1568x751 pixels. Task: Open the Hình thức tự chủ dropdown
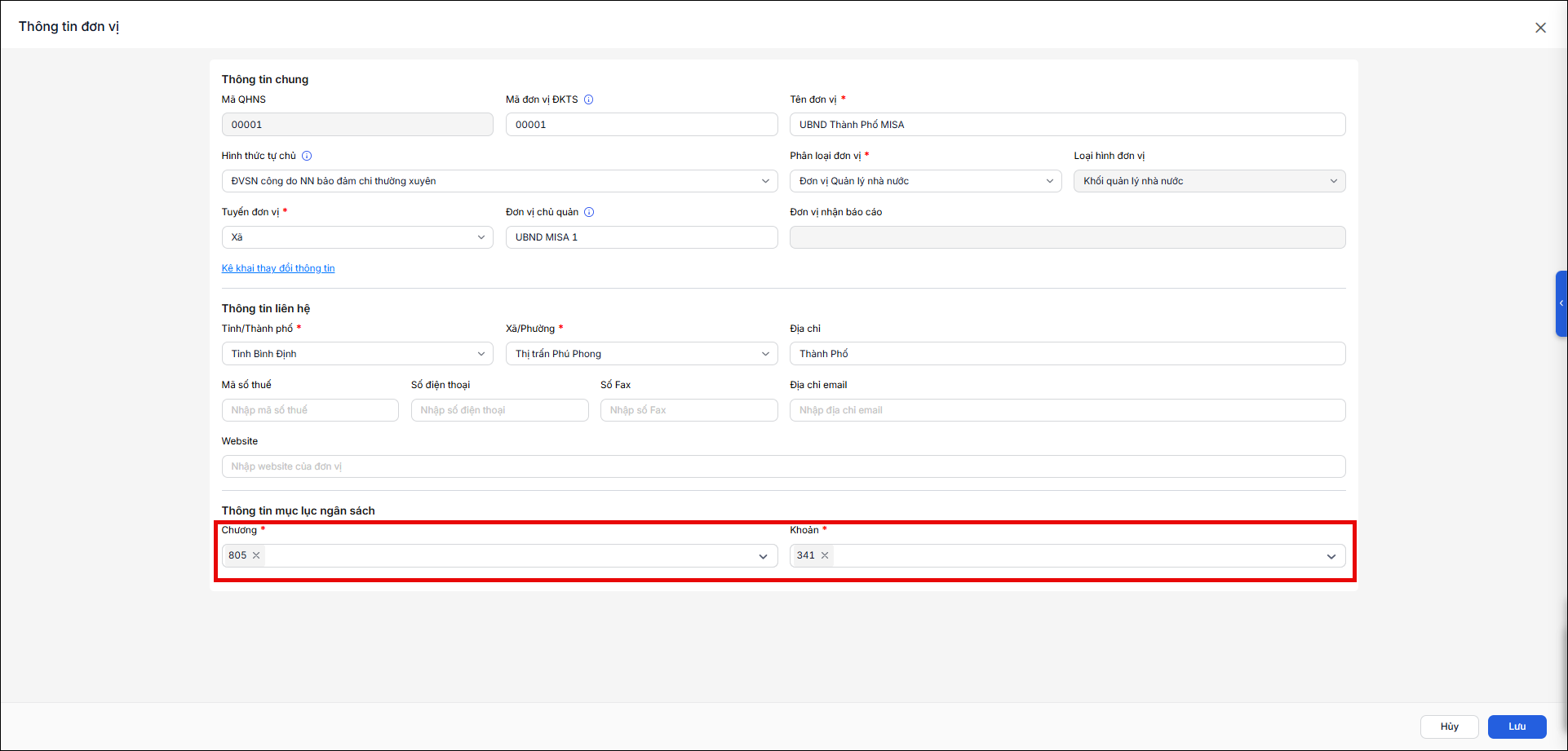point(499,181)
